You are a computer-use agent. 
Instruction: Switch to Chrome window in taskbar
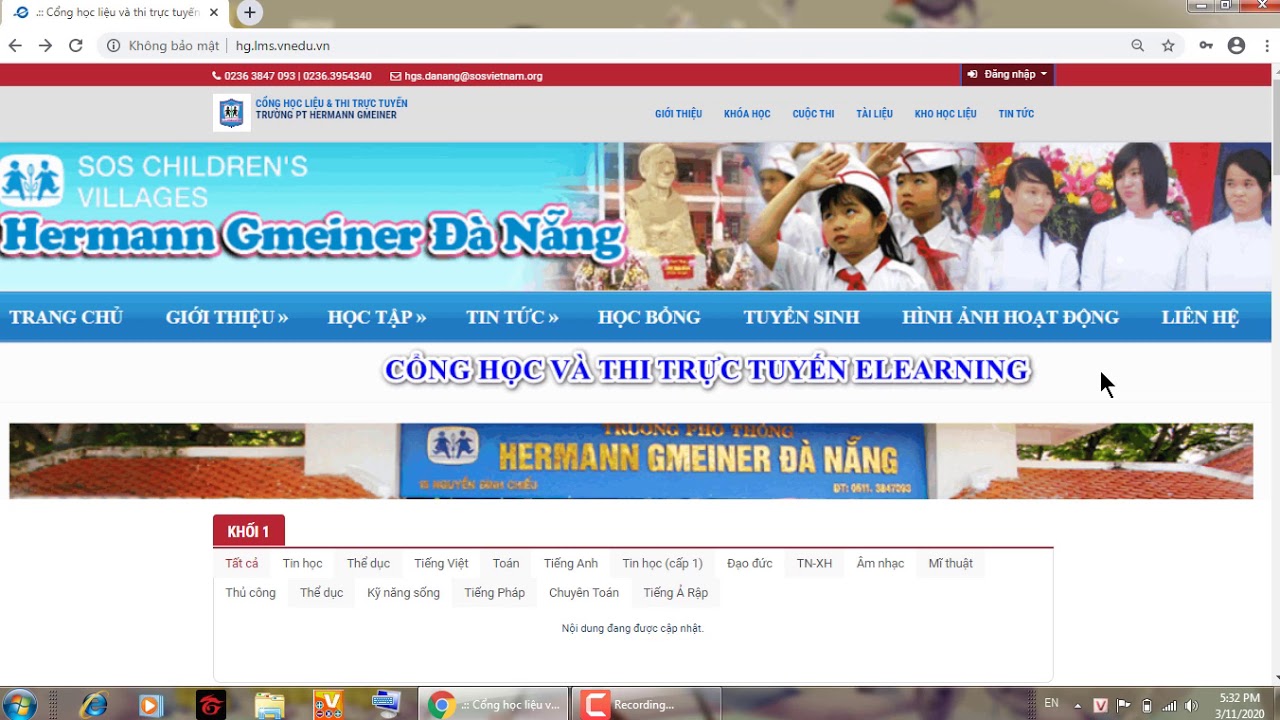point(493,705)
